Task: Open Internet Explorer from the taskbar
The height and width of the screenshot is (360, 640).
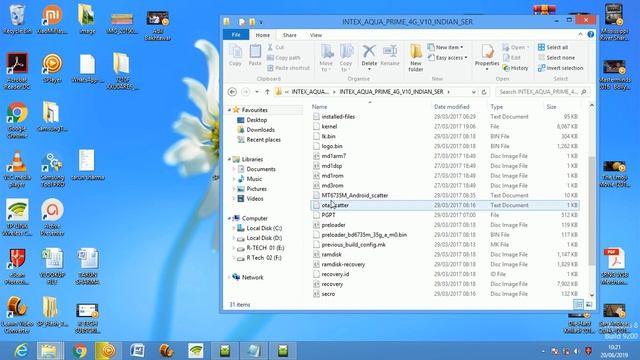Action: [x=21, y=351]
